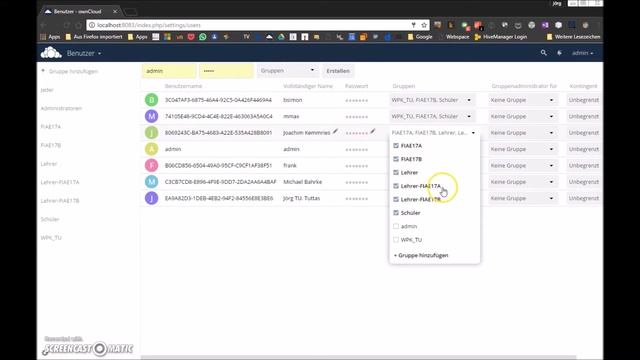This screenshot has height=360, width=640.
Task: Open the red Pocket bookmark icon
Action: point(191,37)
